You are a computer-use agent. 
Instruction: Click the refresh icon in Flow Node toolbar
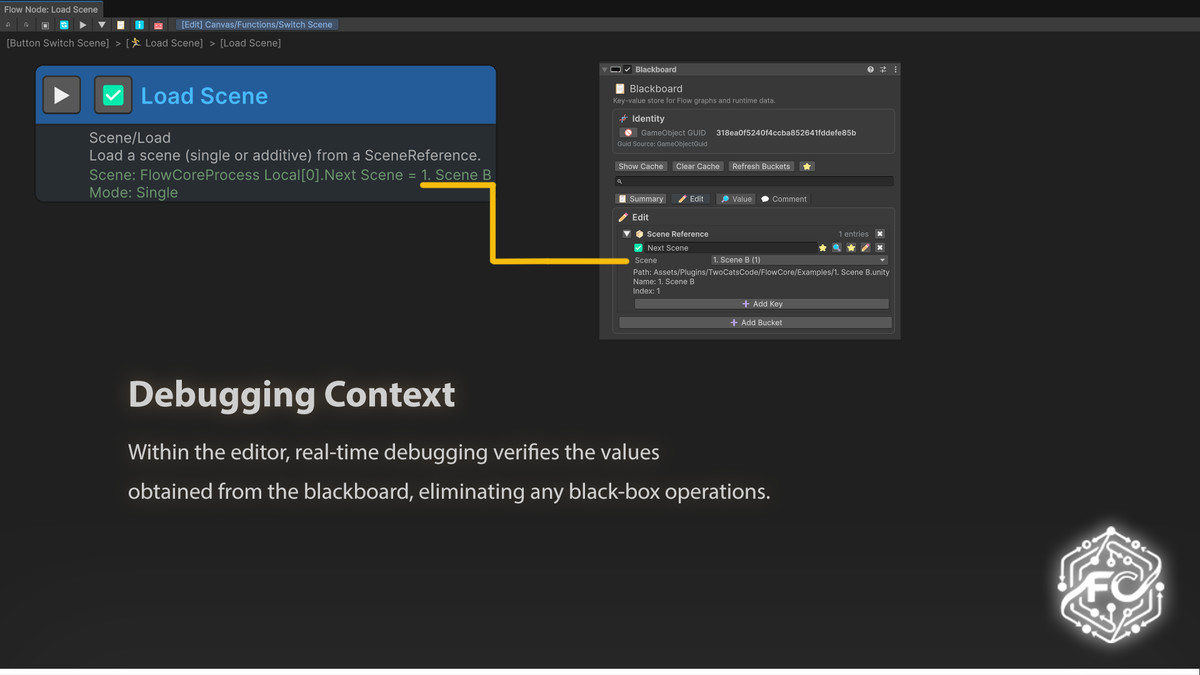64,25
